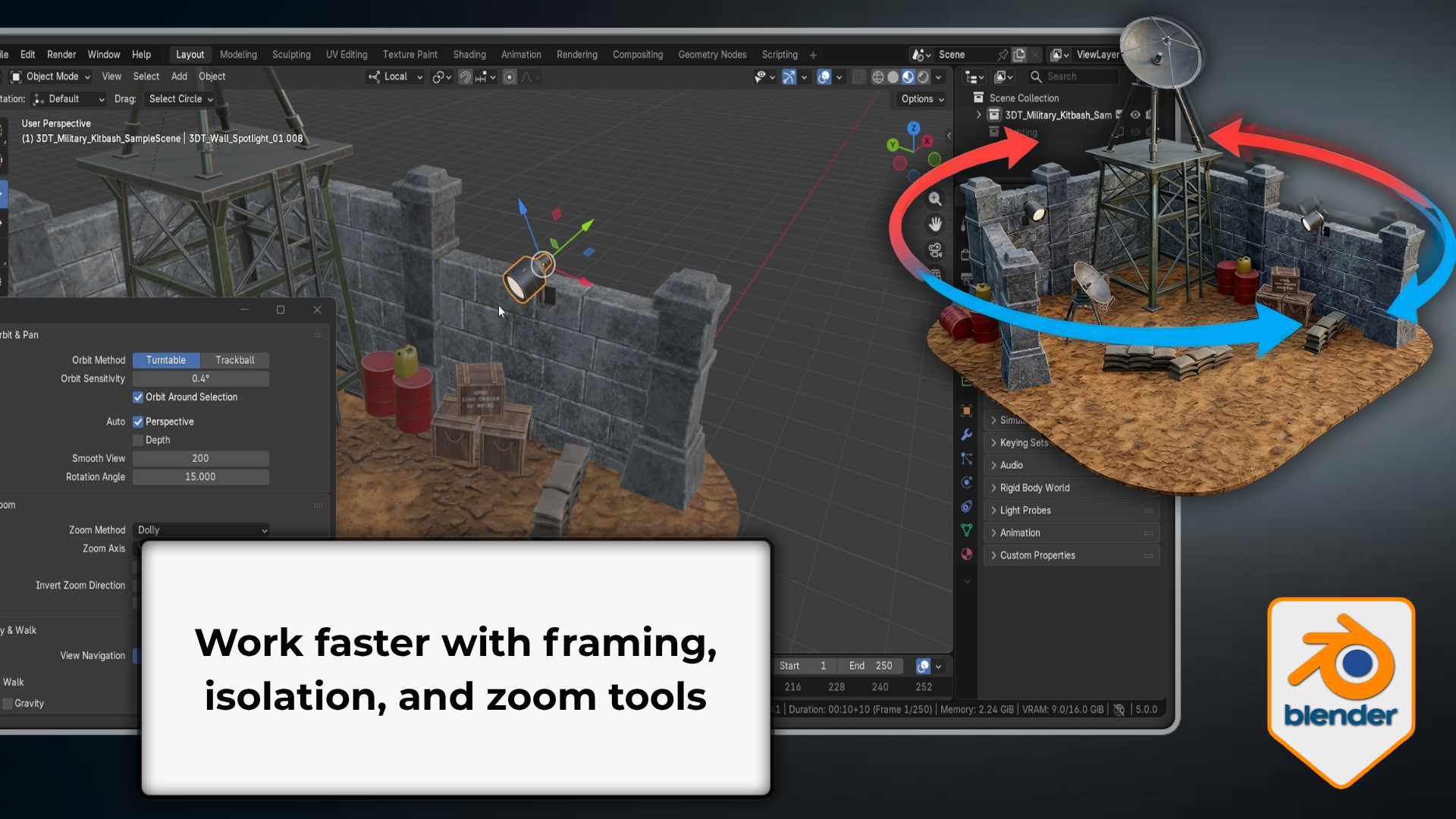The height and width of the screenshot is (819, 1456).
Task: Switch to Material Preview shading
Action: [908, 77]
